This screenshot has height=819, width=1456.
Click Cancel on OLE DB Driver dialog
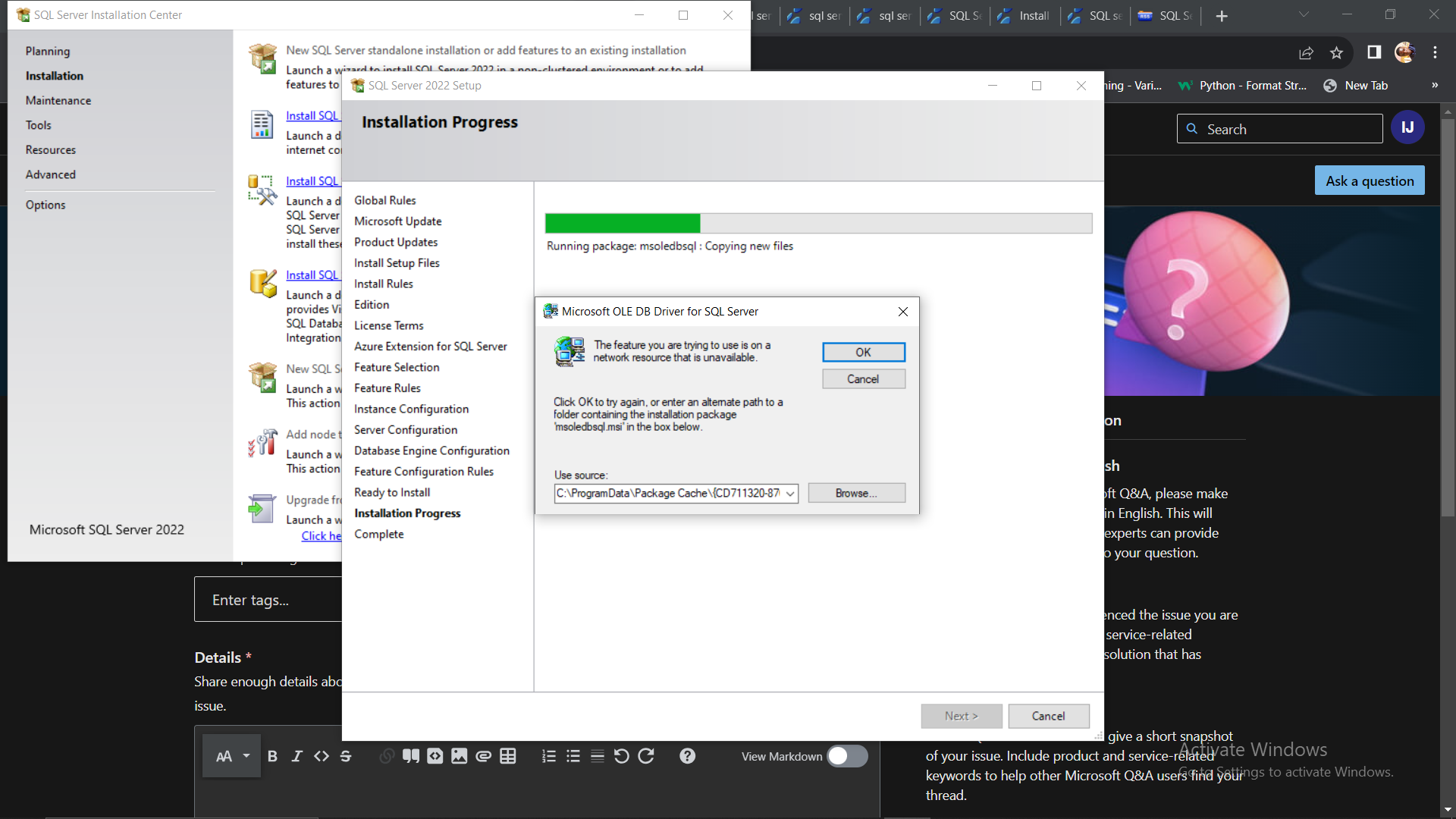point(862,378)
